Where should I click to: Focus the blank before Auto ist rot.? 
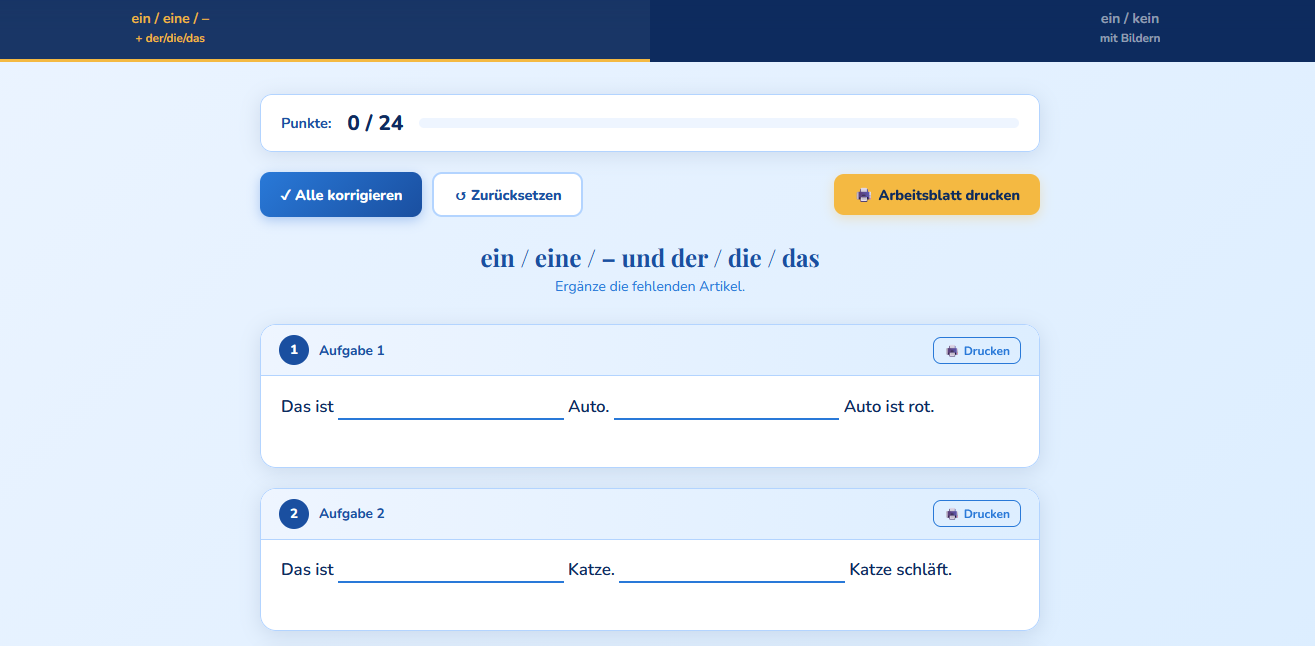coord(726,406)
